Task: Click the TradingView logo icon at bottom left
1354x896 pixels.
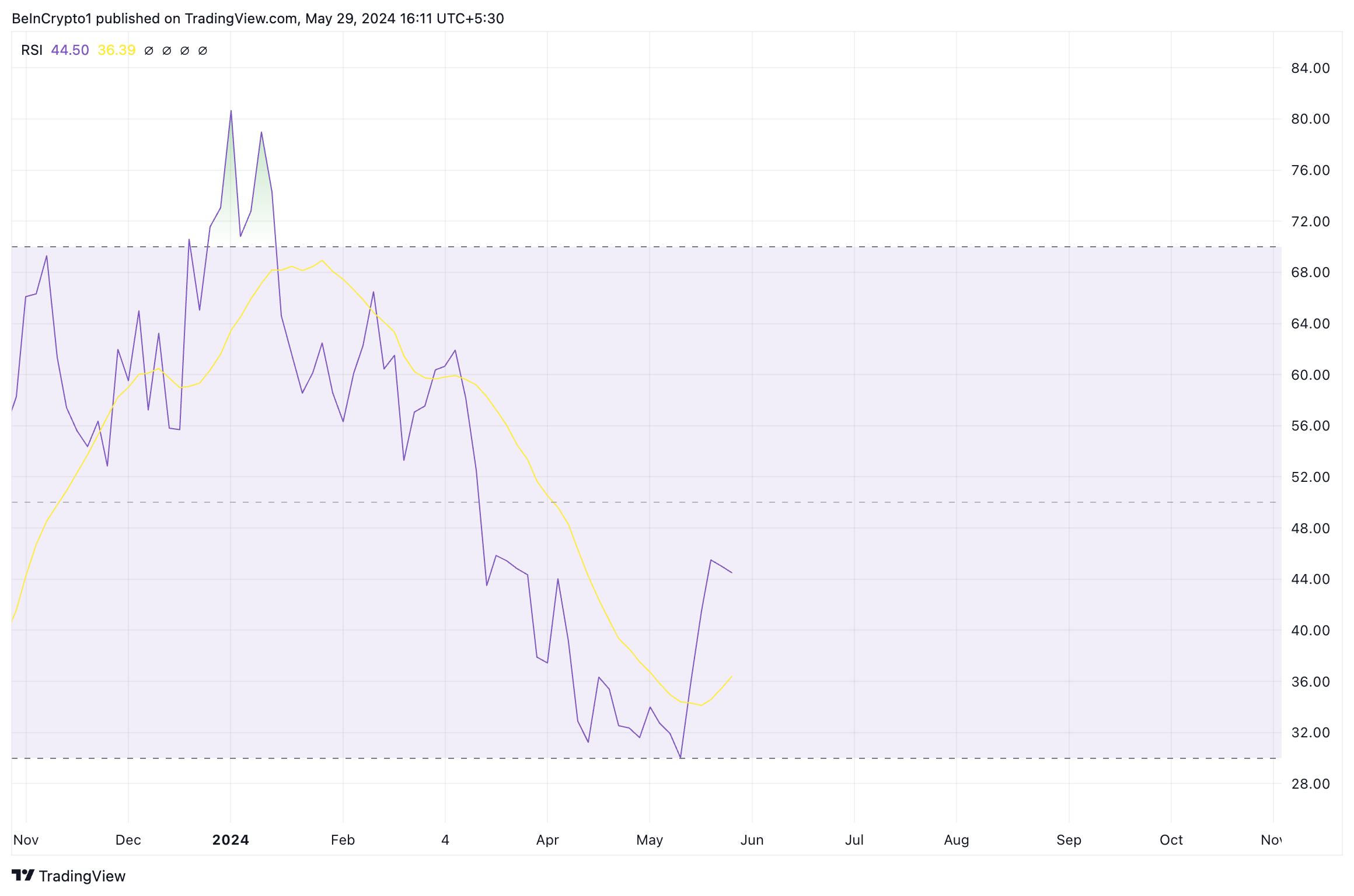Action: (23, 876)
